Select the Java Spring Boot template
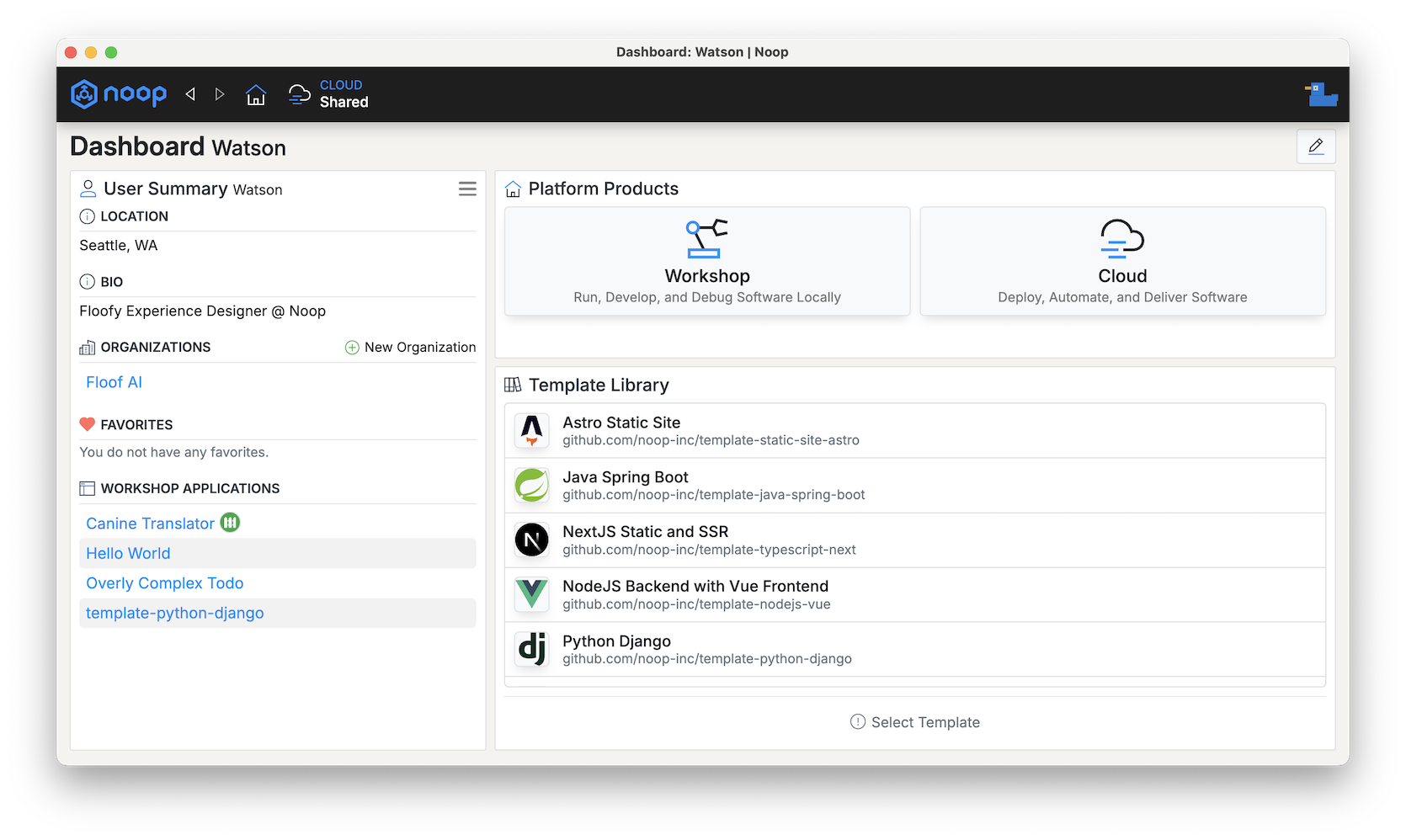Image resolution: width=1406 pixels, height=840 pixels. point(626,486)
